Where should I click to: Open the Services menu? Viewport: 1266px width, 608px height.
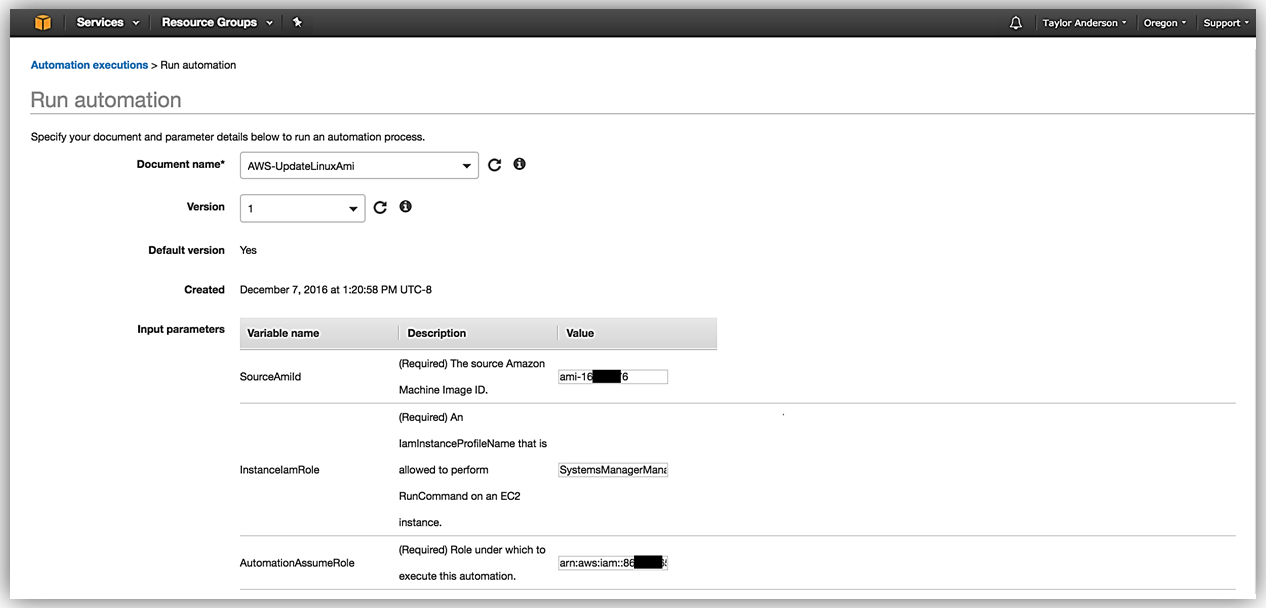107,22
